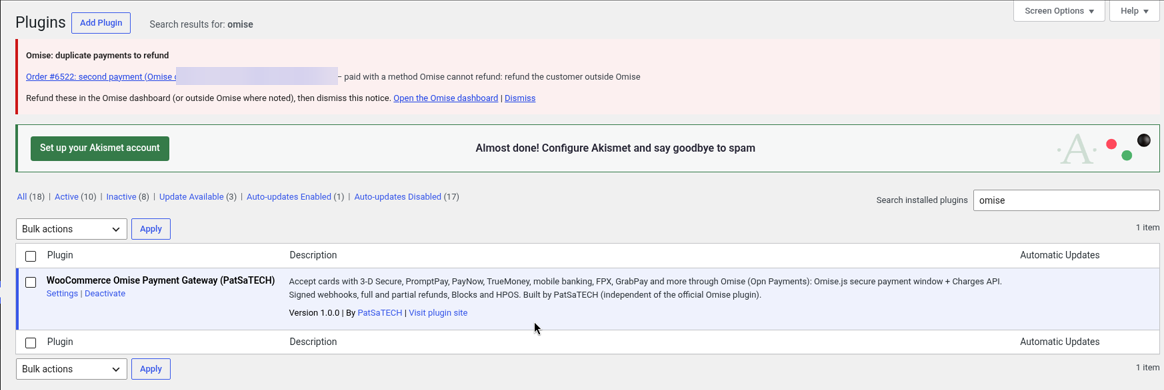This screenshot has width=1164, height=390.
Task: Click the Plugins page heading
Action: click(41, 22)
